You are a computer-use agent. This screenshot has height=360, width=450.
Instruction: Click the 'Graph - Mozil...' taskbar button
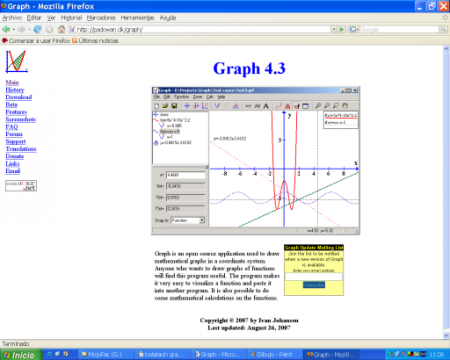click(x=331, y=355)
